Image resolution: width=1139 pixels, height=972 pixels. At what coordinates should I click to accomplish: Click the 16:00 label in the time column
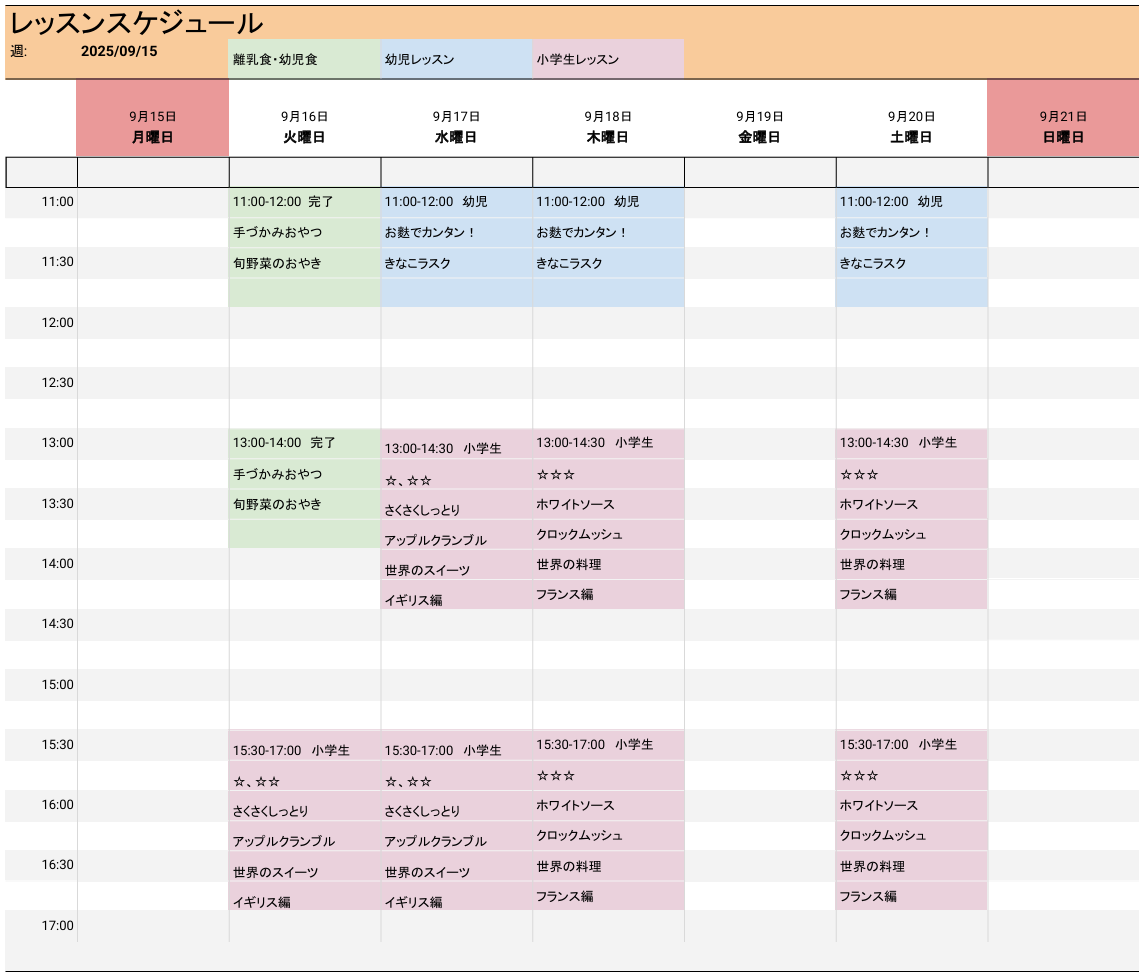[57, 805]
